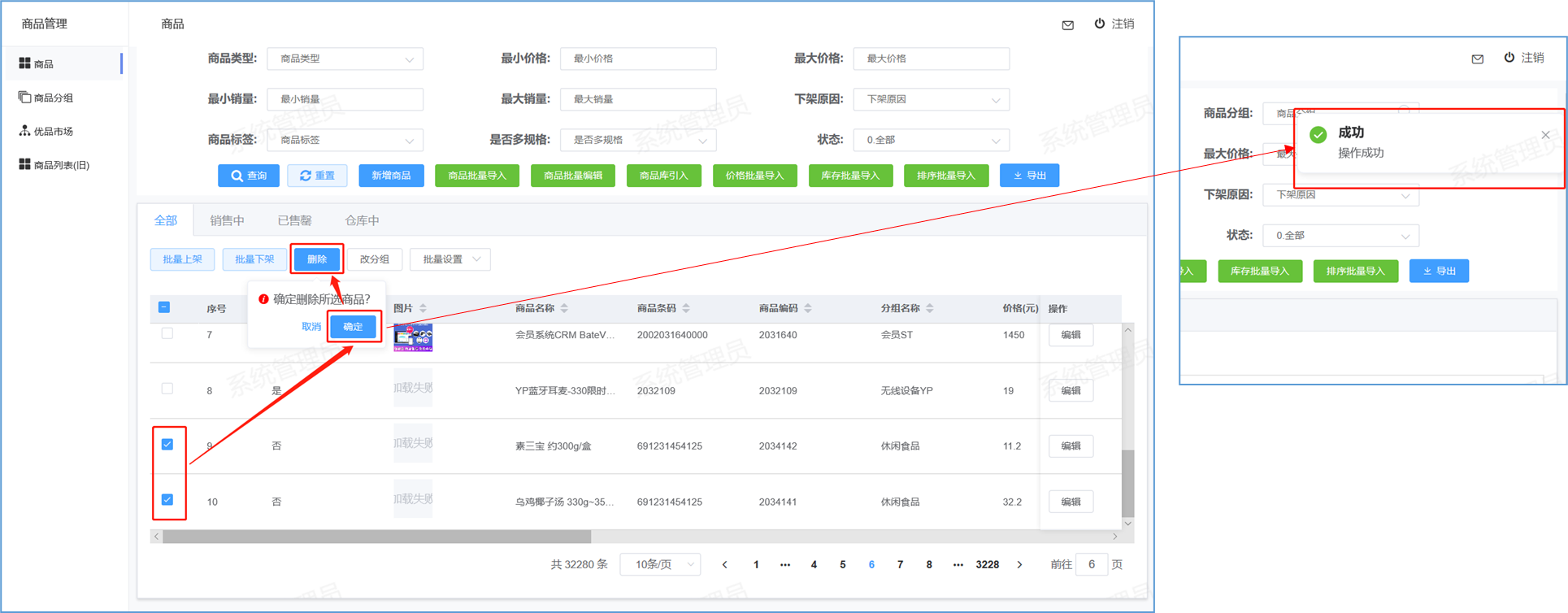This screenshot has height=613, width=1568.
Task: Open 商品分组 in the sidebar
Action: [x=53, y=98]
